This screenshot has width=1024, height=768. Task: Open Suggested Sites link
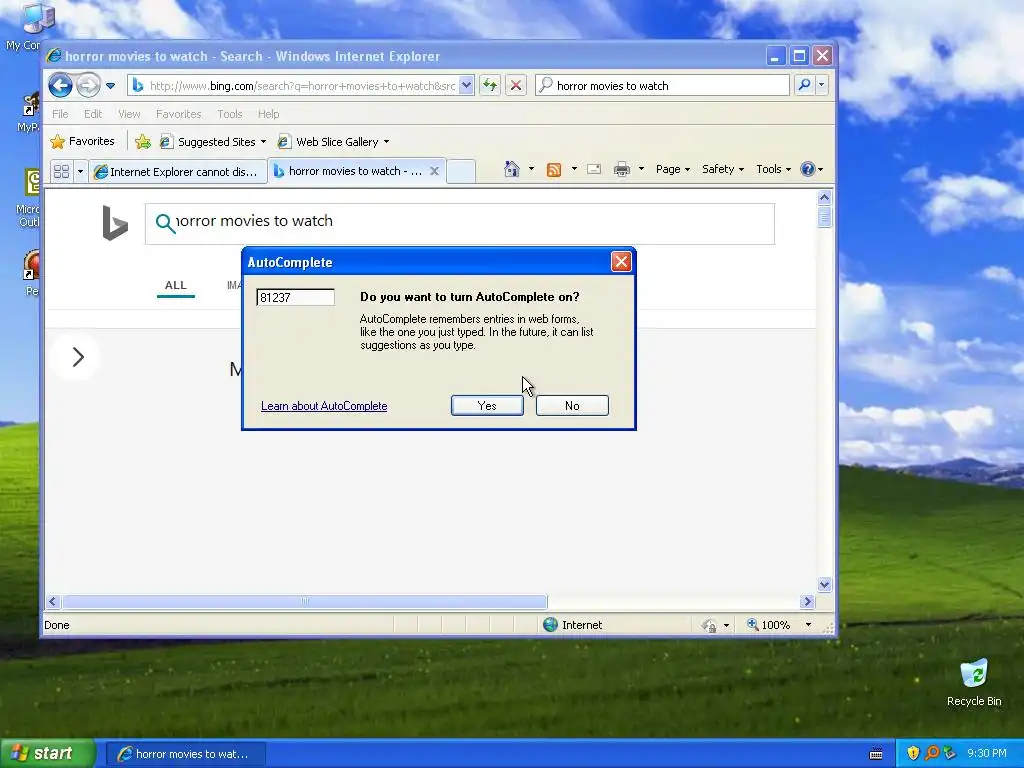pos(213,142)
